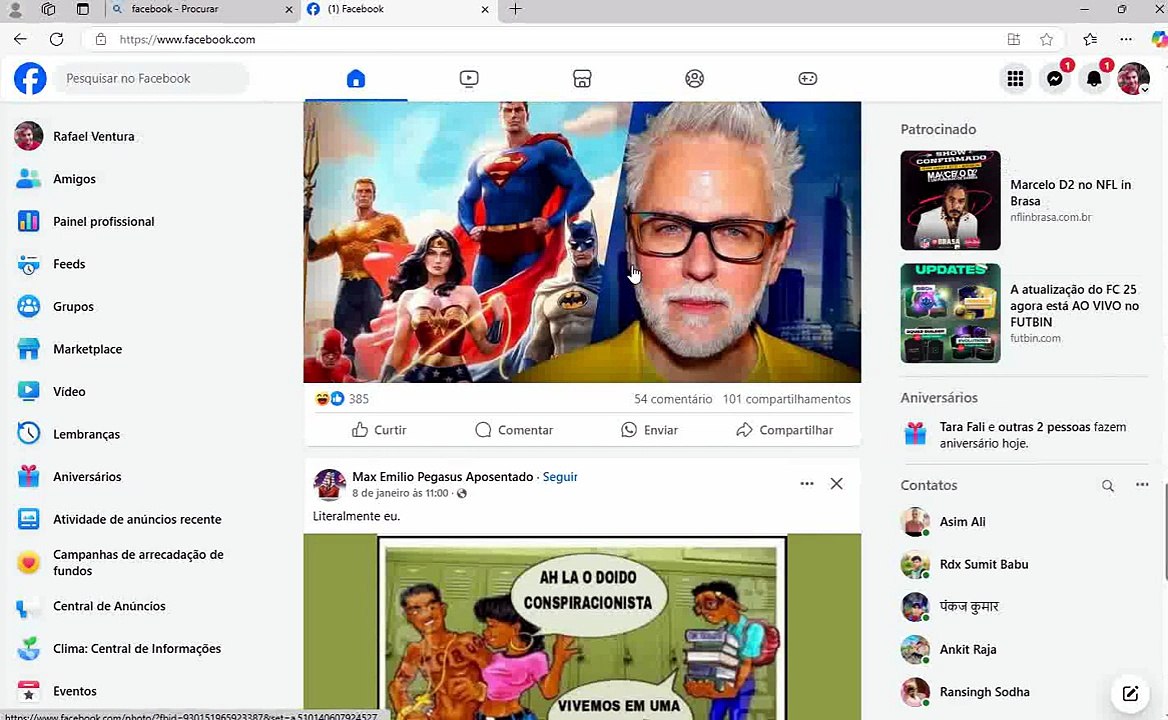Open the Groups tab icon in top navigation
Screen dimensions: 1168x720
coord(694,78)
